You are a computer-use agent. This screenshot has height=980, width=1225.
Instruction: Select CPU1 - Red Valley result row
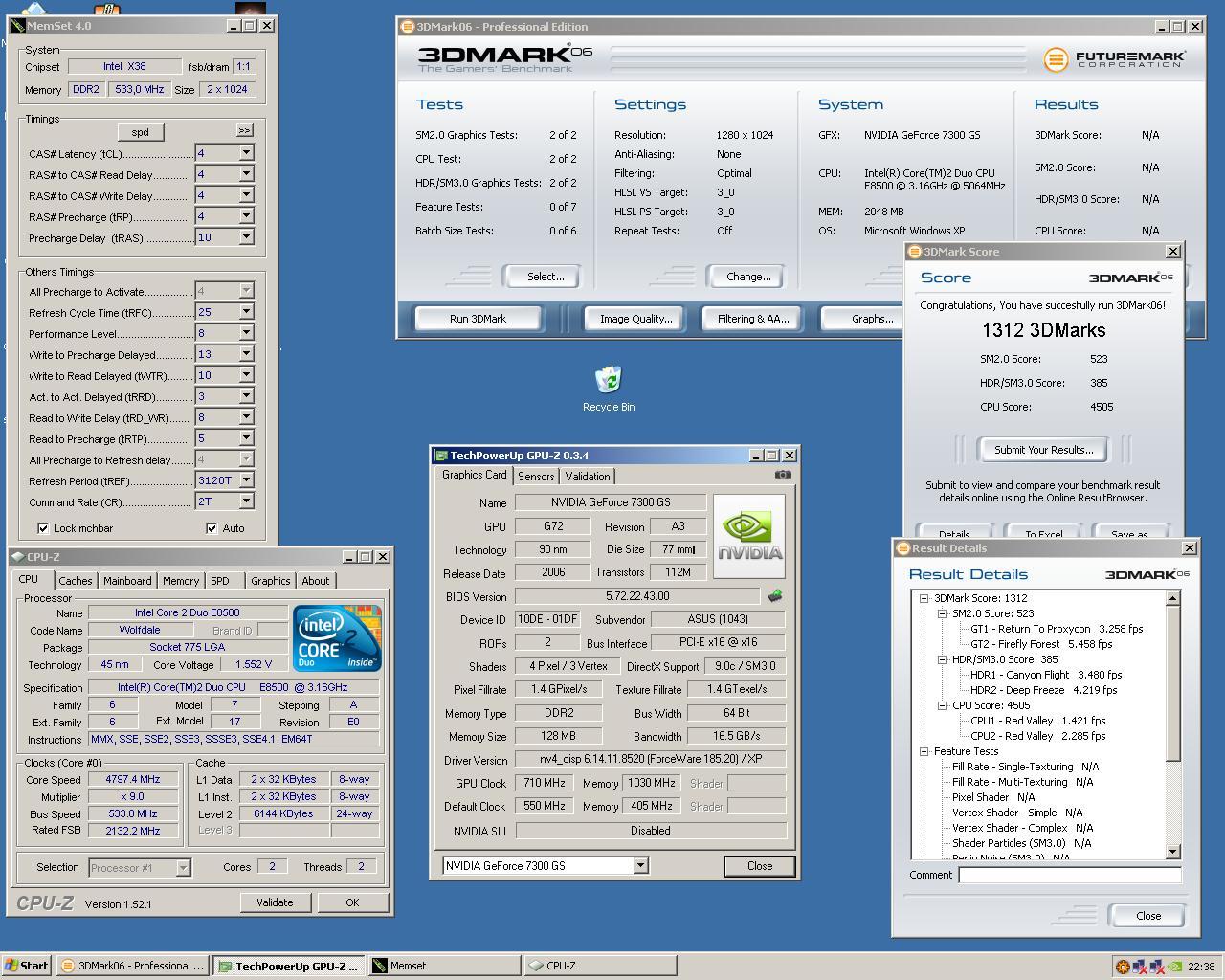click(1038, 721)
